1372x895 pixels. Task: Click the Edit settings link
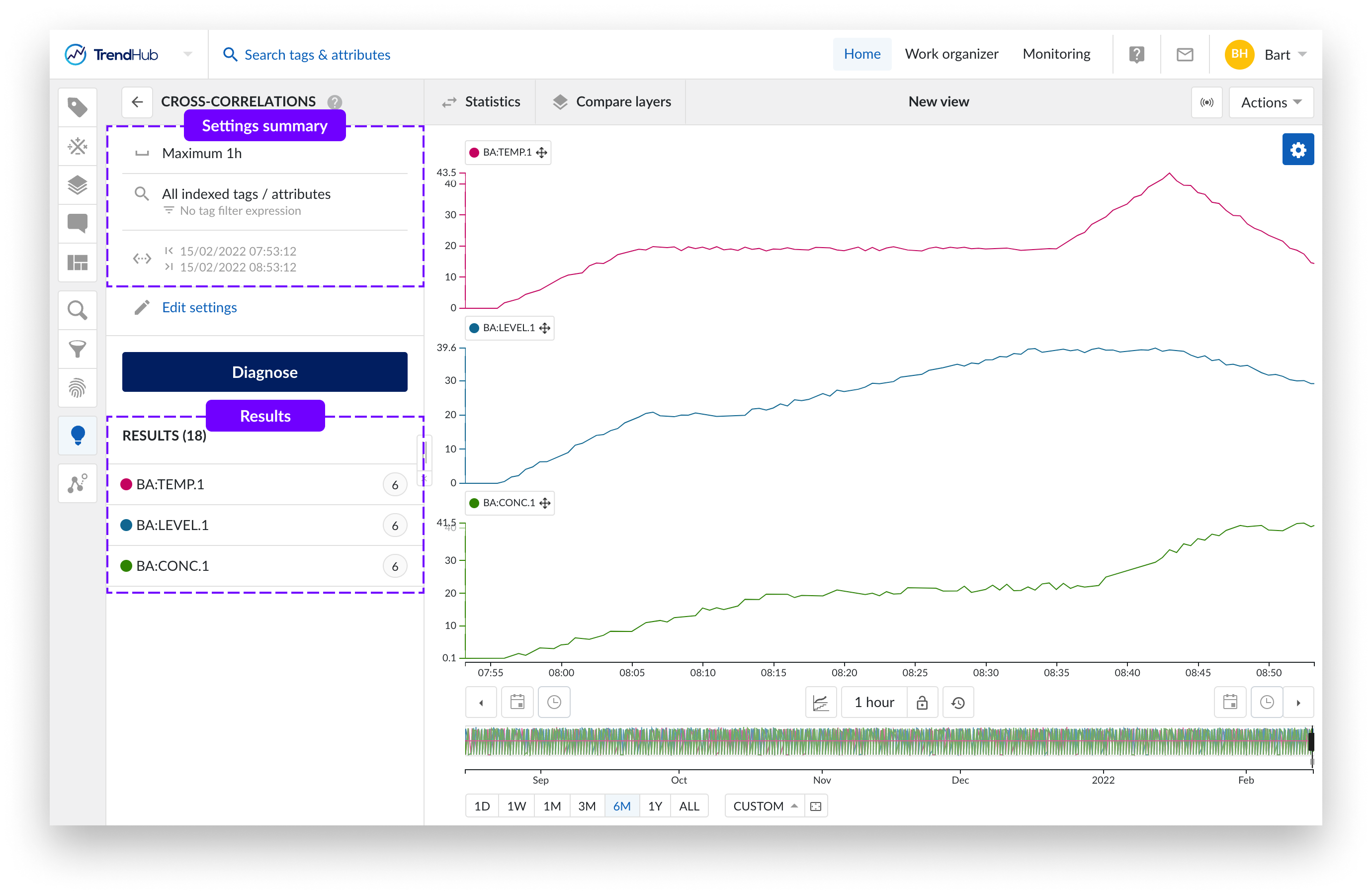pos(199,307)
